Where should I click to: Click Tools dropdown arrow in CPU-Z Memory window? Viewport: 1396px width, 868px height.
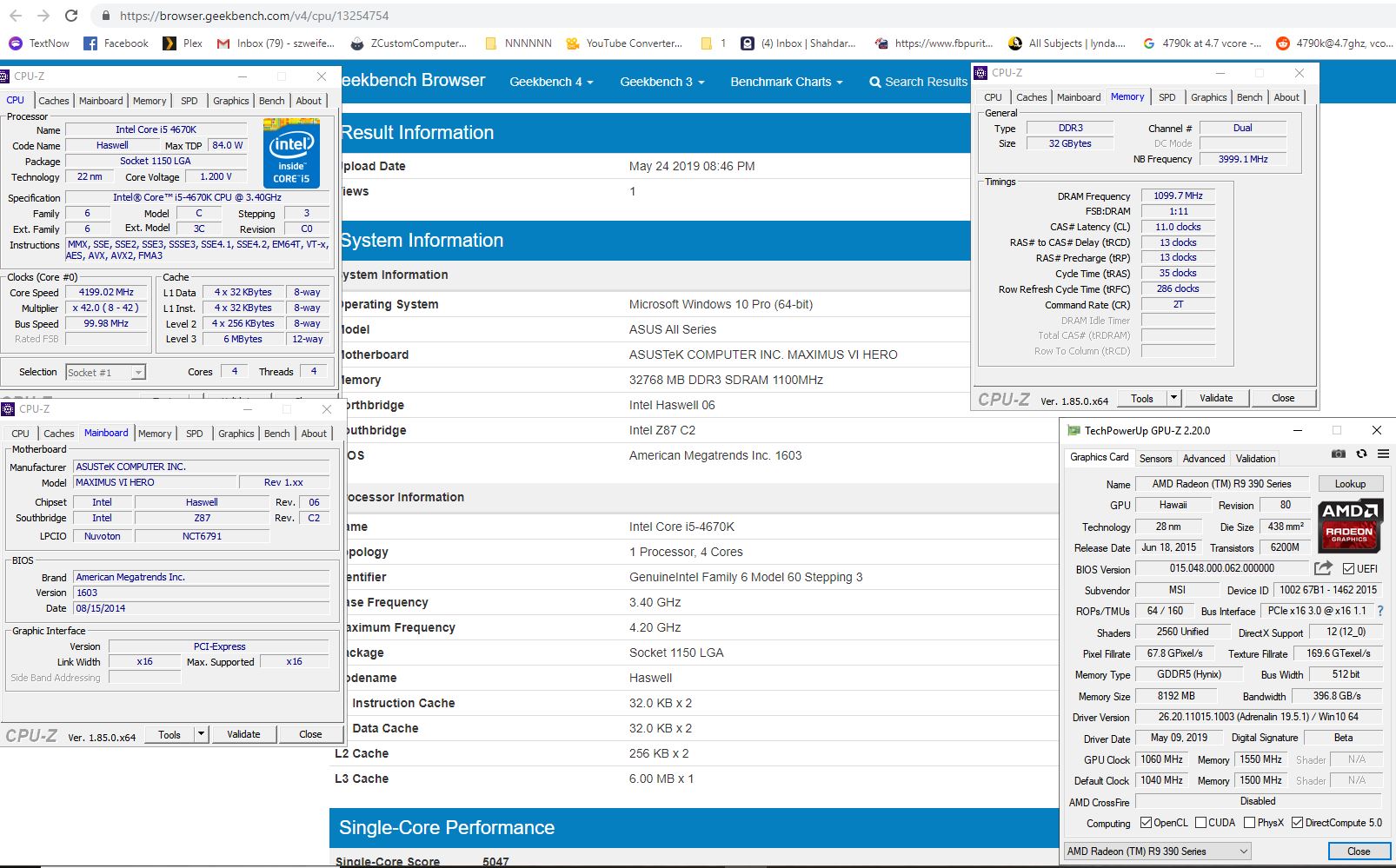coord(1173,398)
